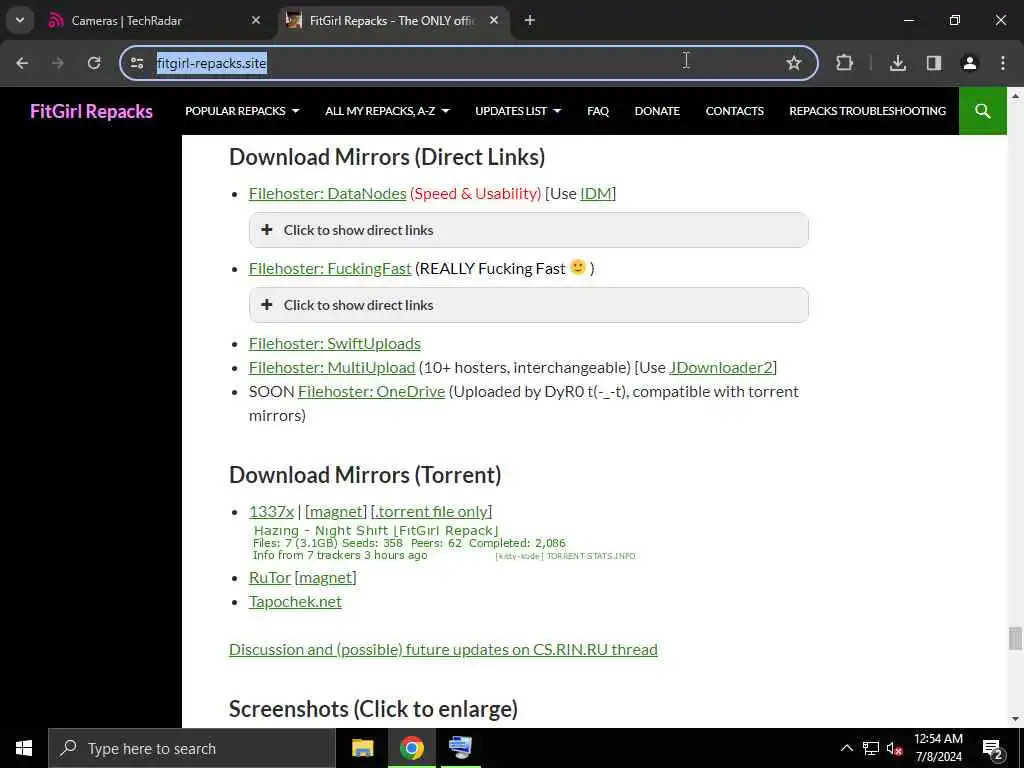This screenshot has width=1024, height=768.
Task: Switch to the Cameras | TechRadar tab
Action: coord(152,21)
